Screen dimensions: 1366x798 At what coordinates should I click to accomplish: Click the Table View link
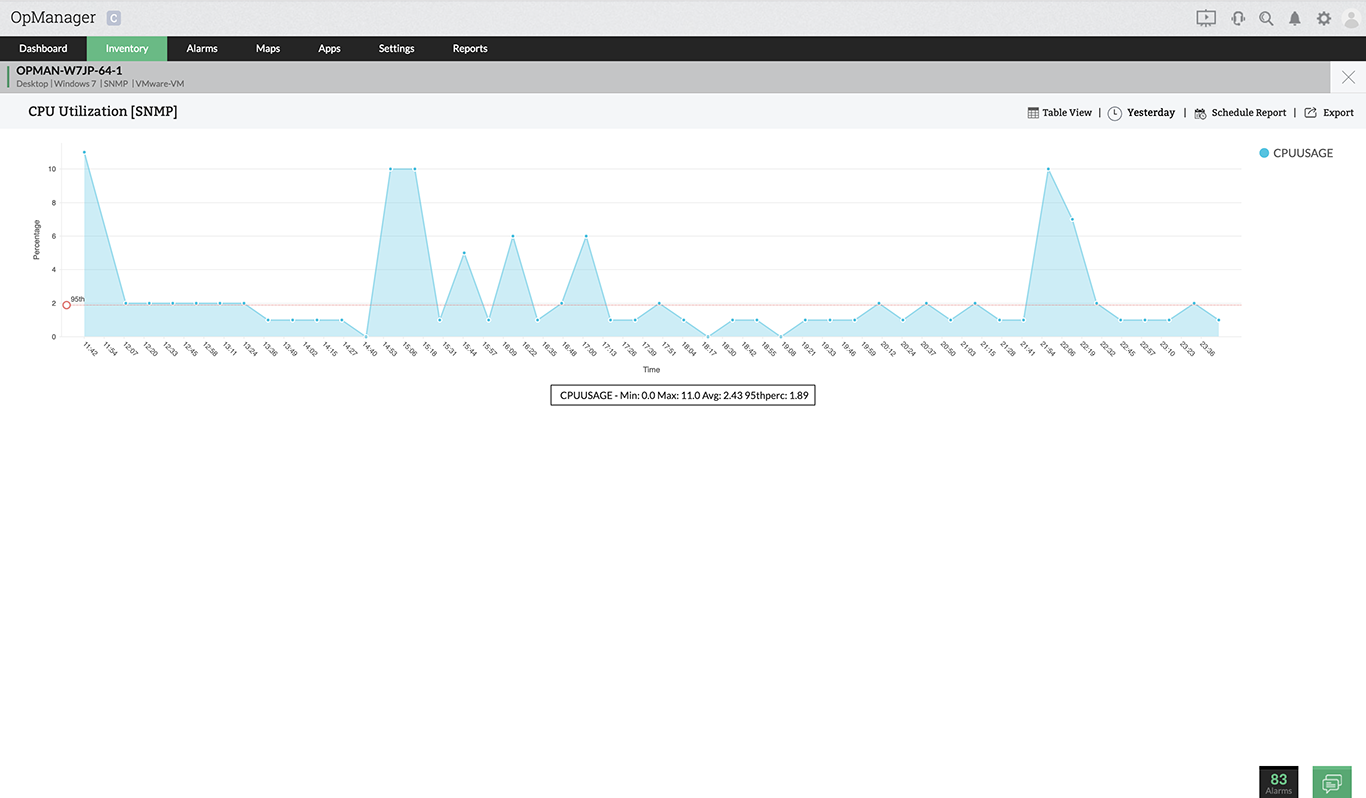[x=1067, y=113]
